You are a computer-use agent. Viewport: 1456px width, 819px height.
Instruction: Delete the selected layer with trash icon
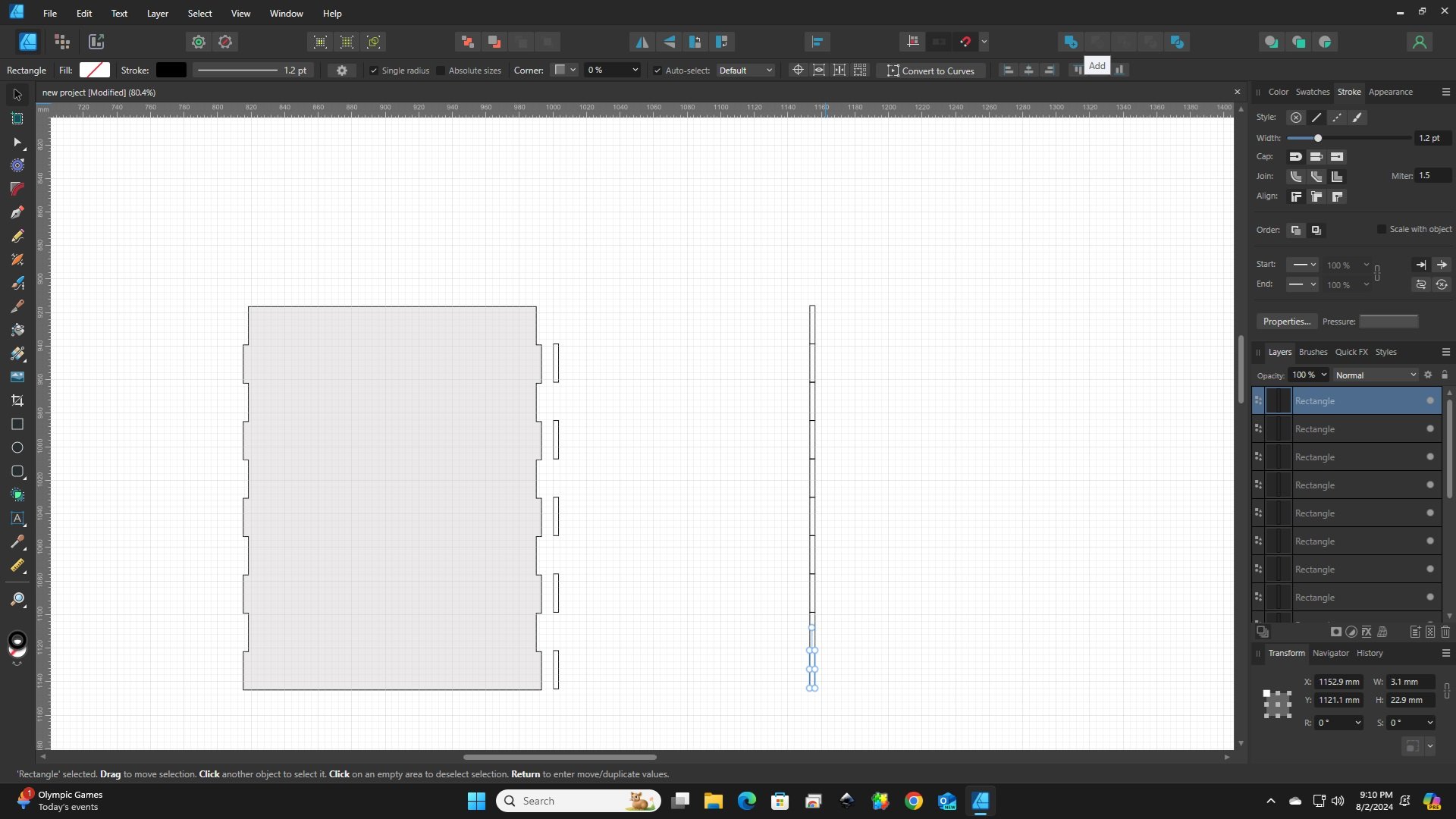pos(1445,632)
